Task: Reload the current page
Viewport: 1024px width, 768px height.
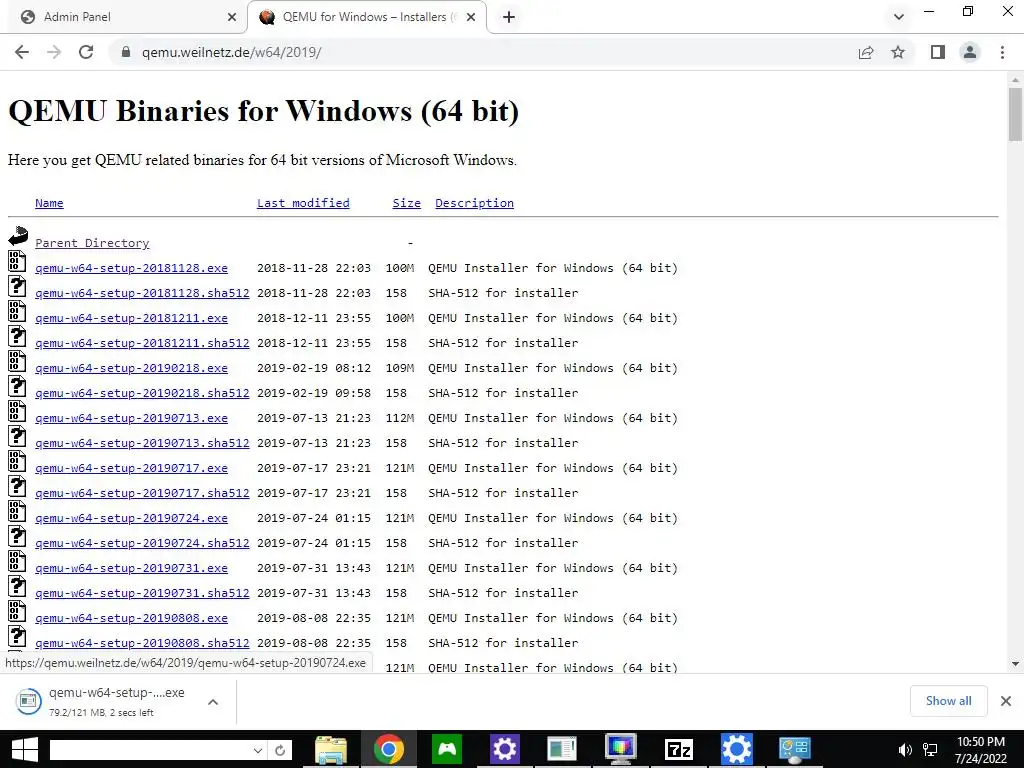Action: [x=86, y=52]
